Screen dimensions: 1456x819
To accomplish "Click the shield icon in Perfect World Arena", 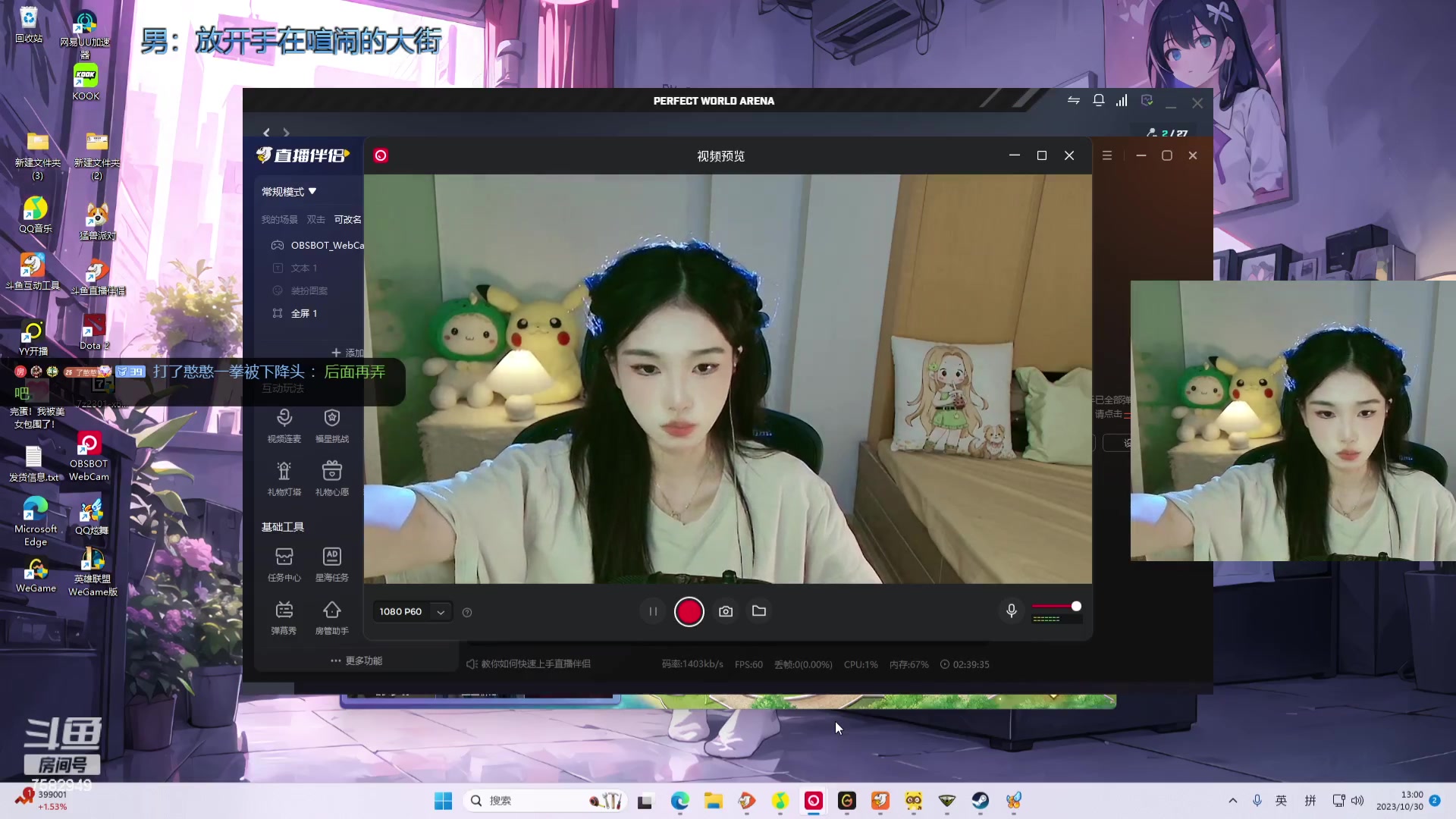I will click(1147, 100).
